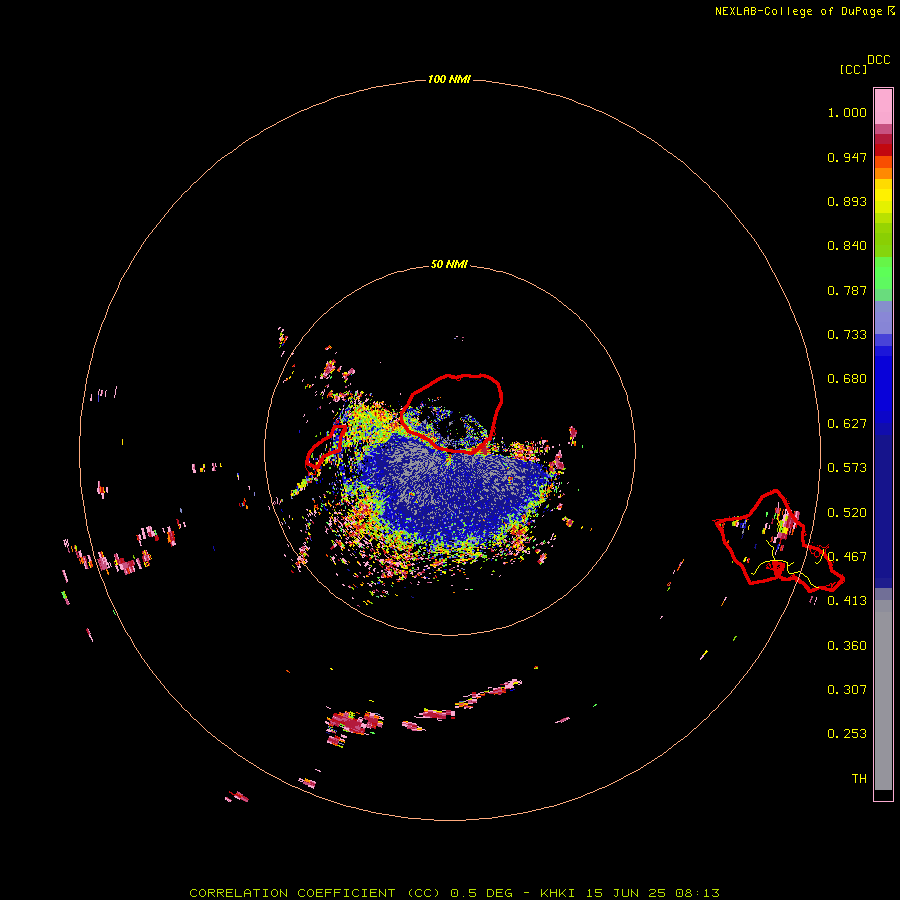Click the 1.000 value on the scale
This screenshot has height=900, width=900.
[x=847, y=112]
